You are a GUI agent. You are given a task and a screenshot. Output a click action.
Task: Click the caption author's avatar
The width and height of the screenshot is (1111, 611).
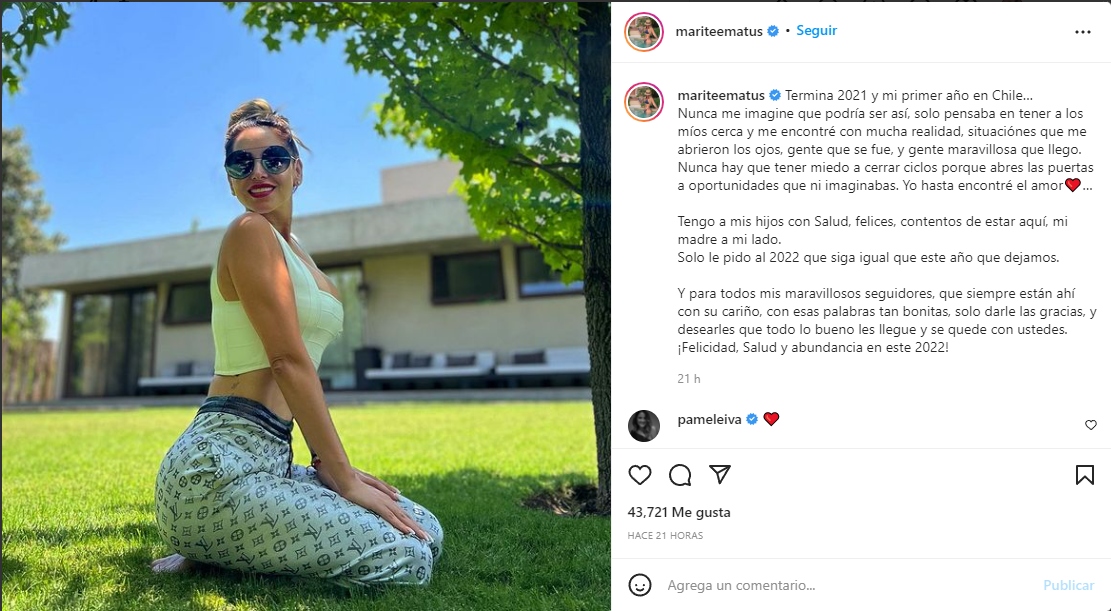pyautogui.click(x=643, y=101)
